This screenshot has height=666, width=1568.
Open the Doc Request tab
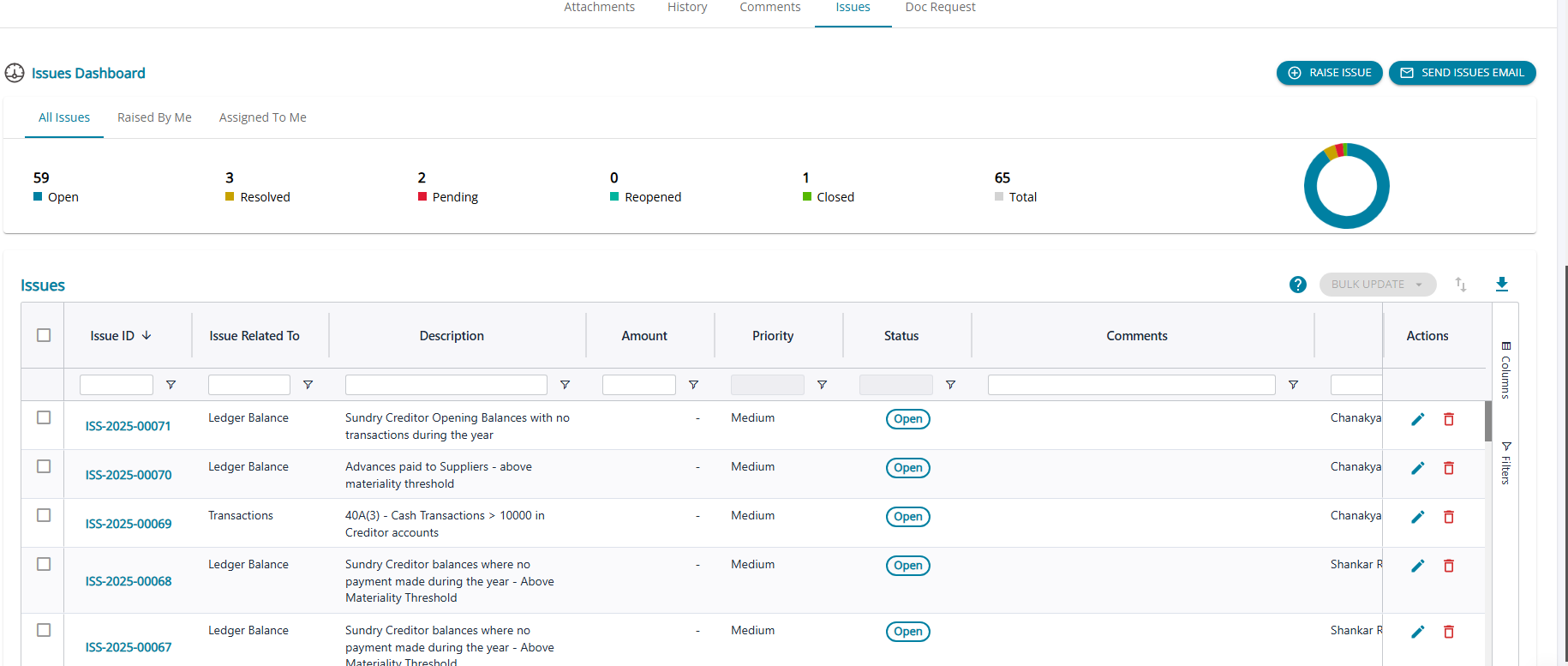click(940, 8)
